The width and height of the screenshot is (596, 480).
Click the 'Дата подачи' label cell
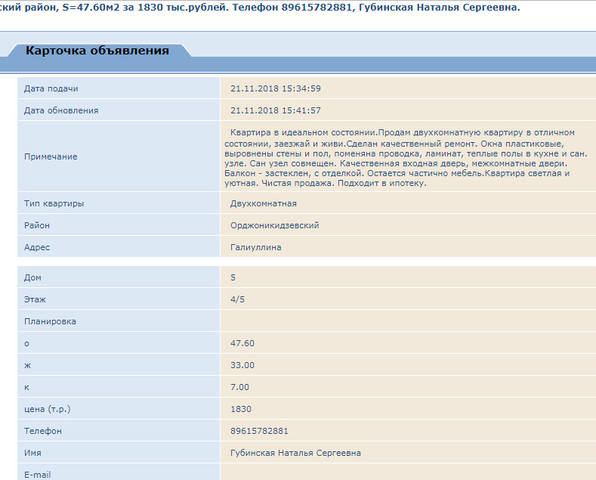click(x=118, y=89)
